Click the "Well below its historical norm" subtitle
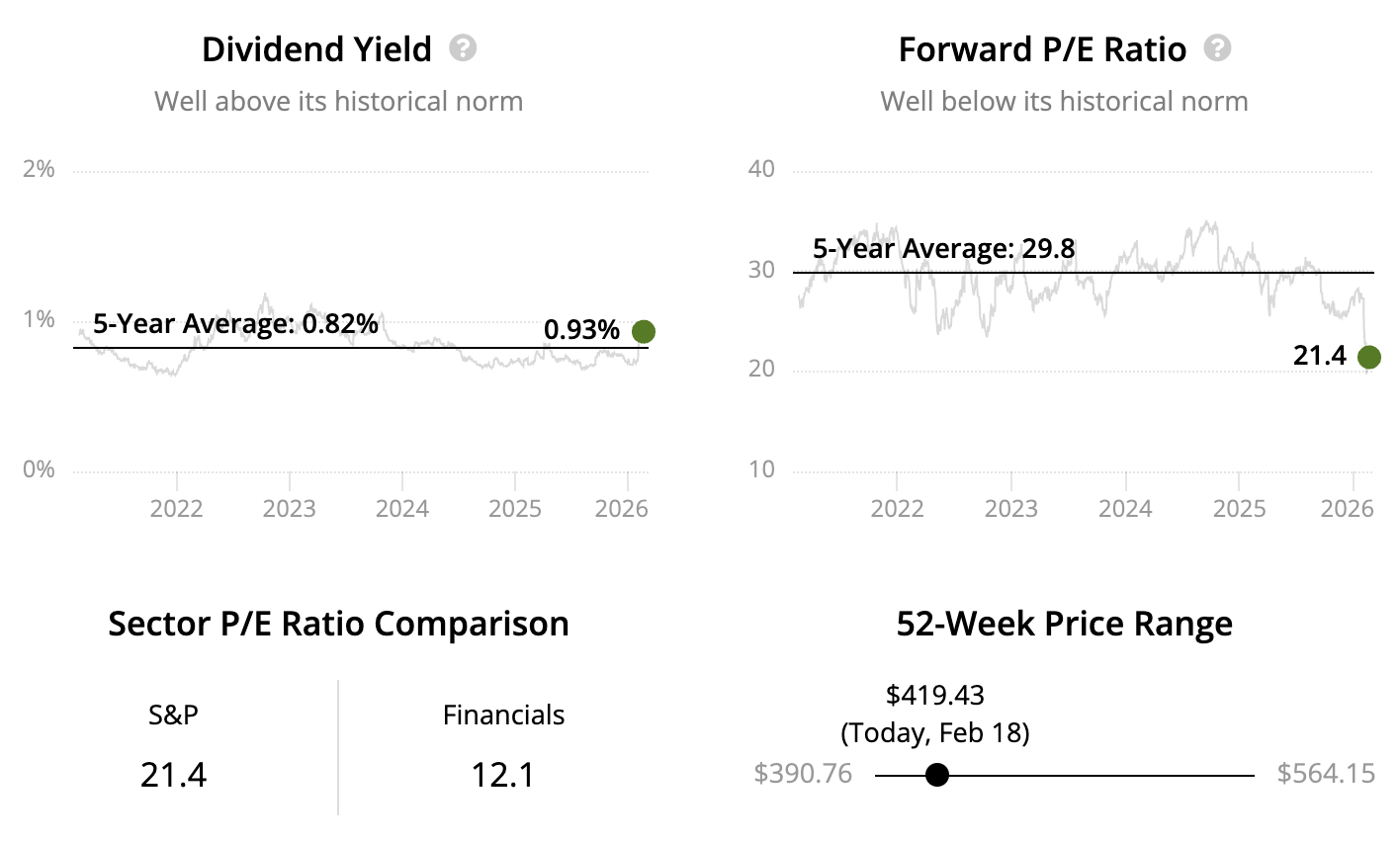1400x842 pixels. coord(1064,101)
